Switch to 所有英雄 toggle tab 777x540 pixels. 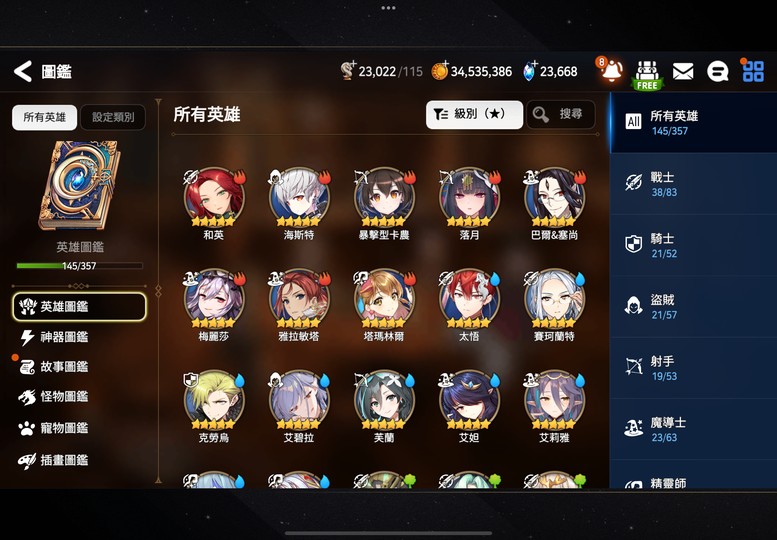(x=44, y=117)
